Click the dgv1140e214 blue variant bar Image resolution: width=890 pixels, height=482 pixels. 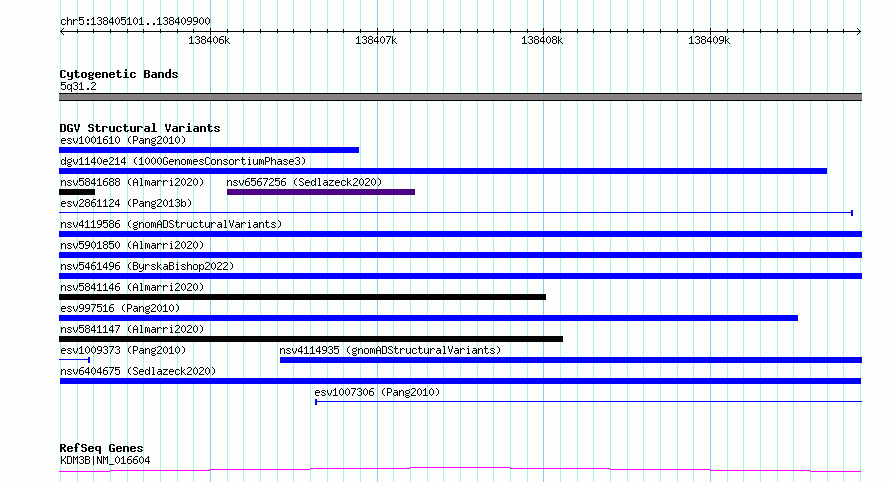(443, 171)
